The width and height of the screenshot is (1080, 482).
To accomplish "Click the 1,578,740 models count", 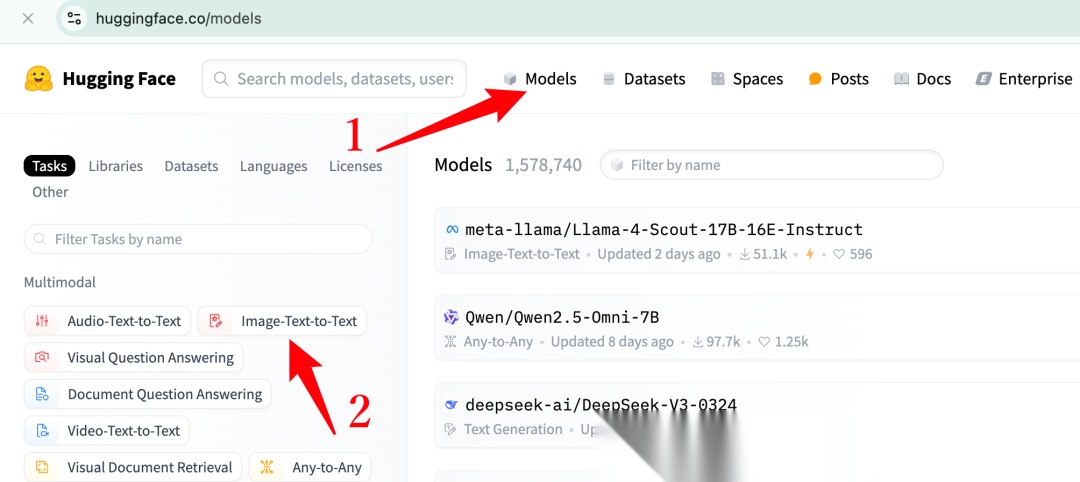I will coord(543,165).
